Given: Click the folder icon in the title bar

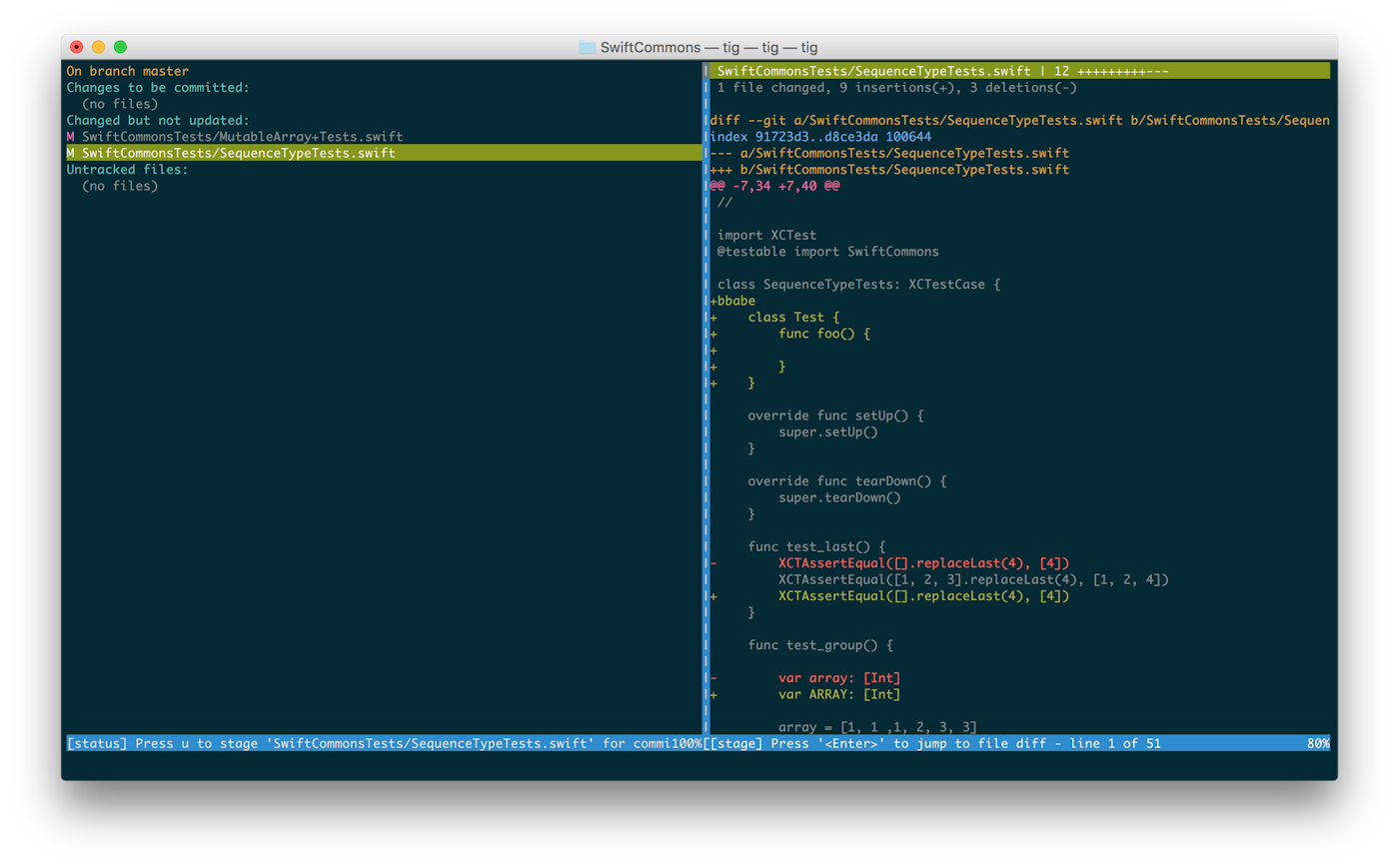Looking at the screenshot, I should click(x=587, y=47).
